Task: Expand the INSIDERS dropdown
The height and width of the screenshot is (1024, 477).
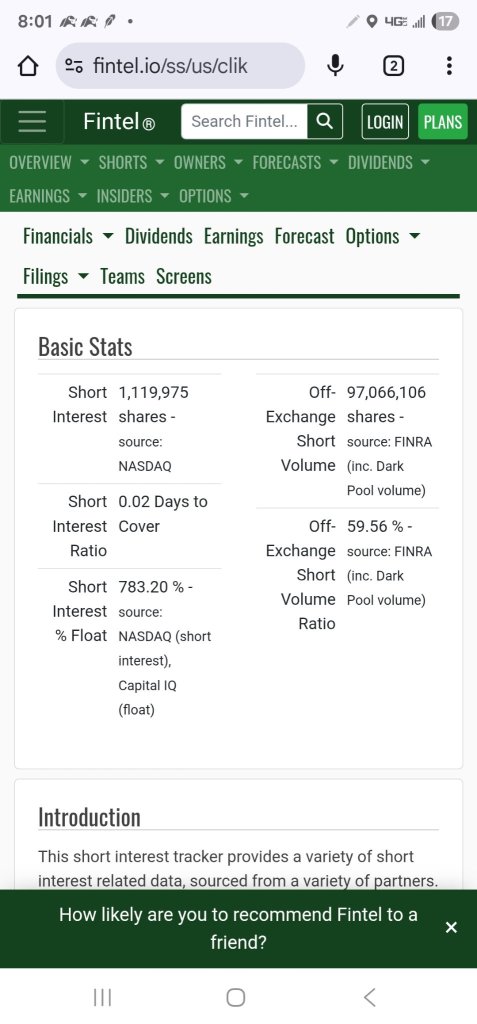Action: click(133, 196)
